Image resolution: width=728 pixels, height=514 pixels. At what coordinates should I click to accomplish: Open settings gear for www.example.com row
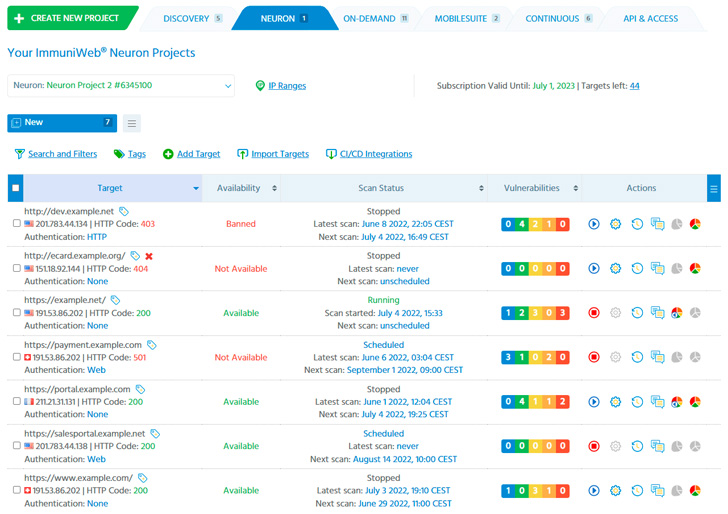pyautogui.click(x=615, y=490)
